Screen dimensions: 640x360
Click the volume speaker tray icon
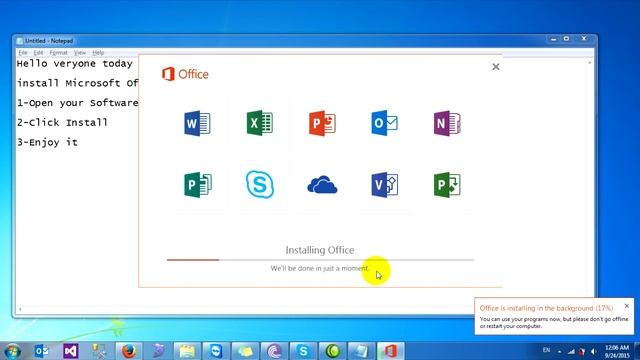[593, 351]
